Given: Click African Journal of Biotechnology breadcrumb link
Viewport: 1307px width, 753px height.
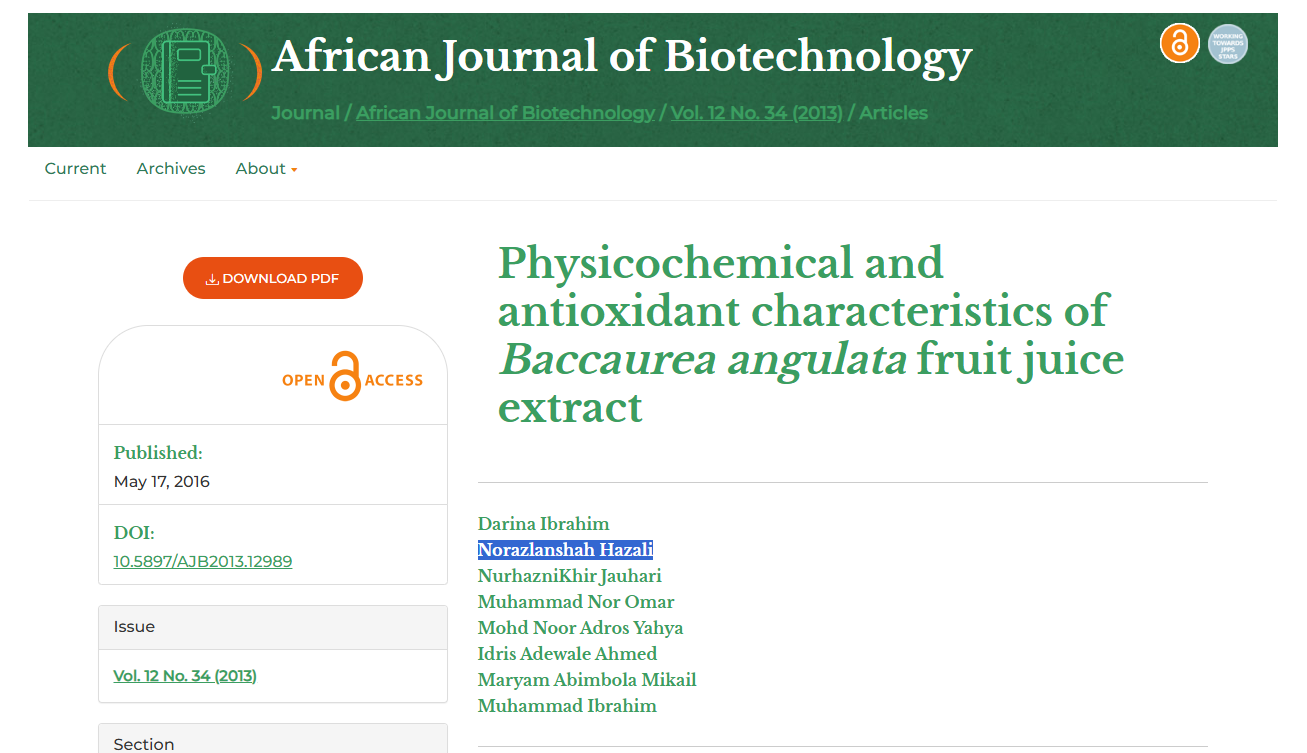Looking at the screenshot, I should click(x=505, y=113).
